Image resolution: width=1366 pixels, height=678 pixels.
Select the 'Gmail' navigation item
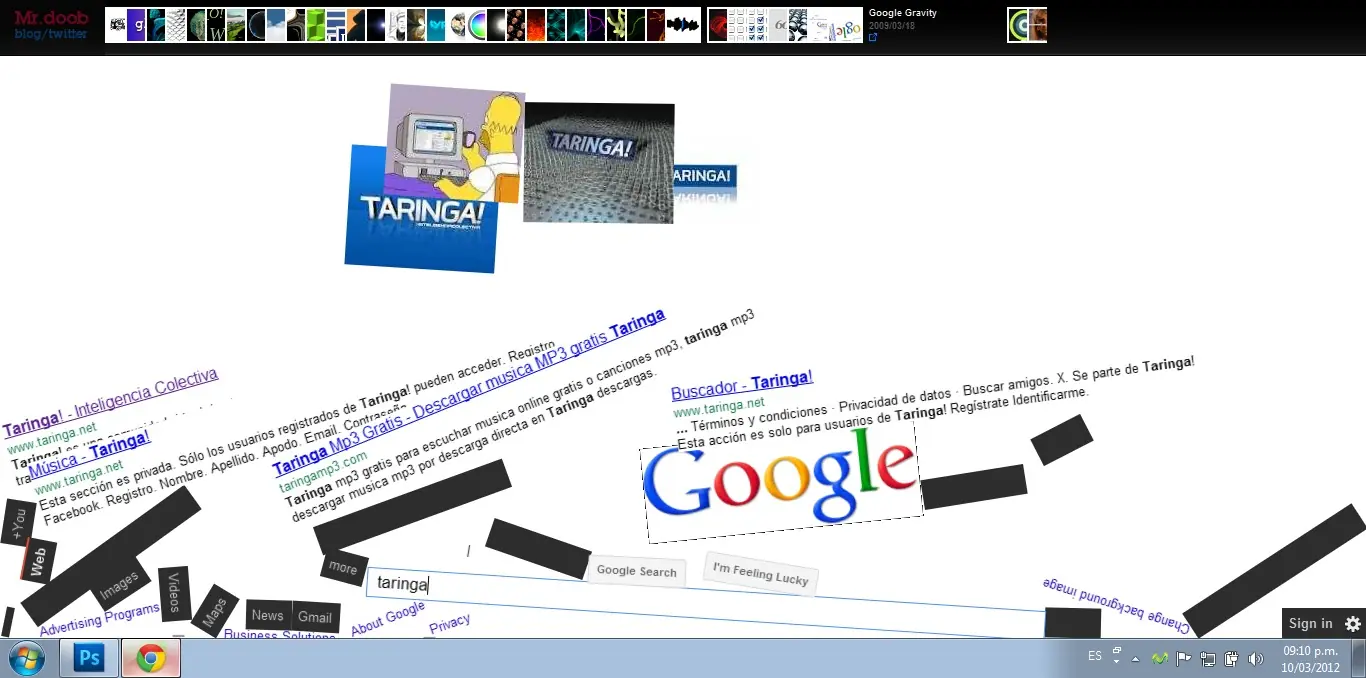(x=315, y=617)
